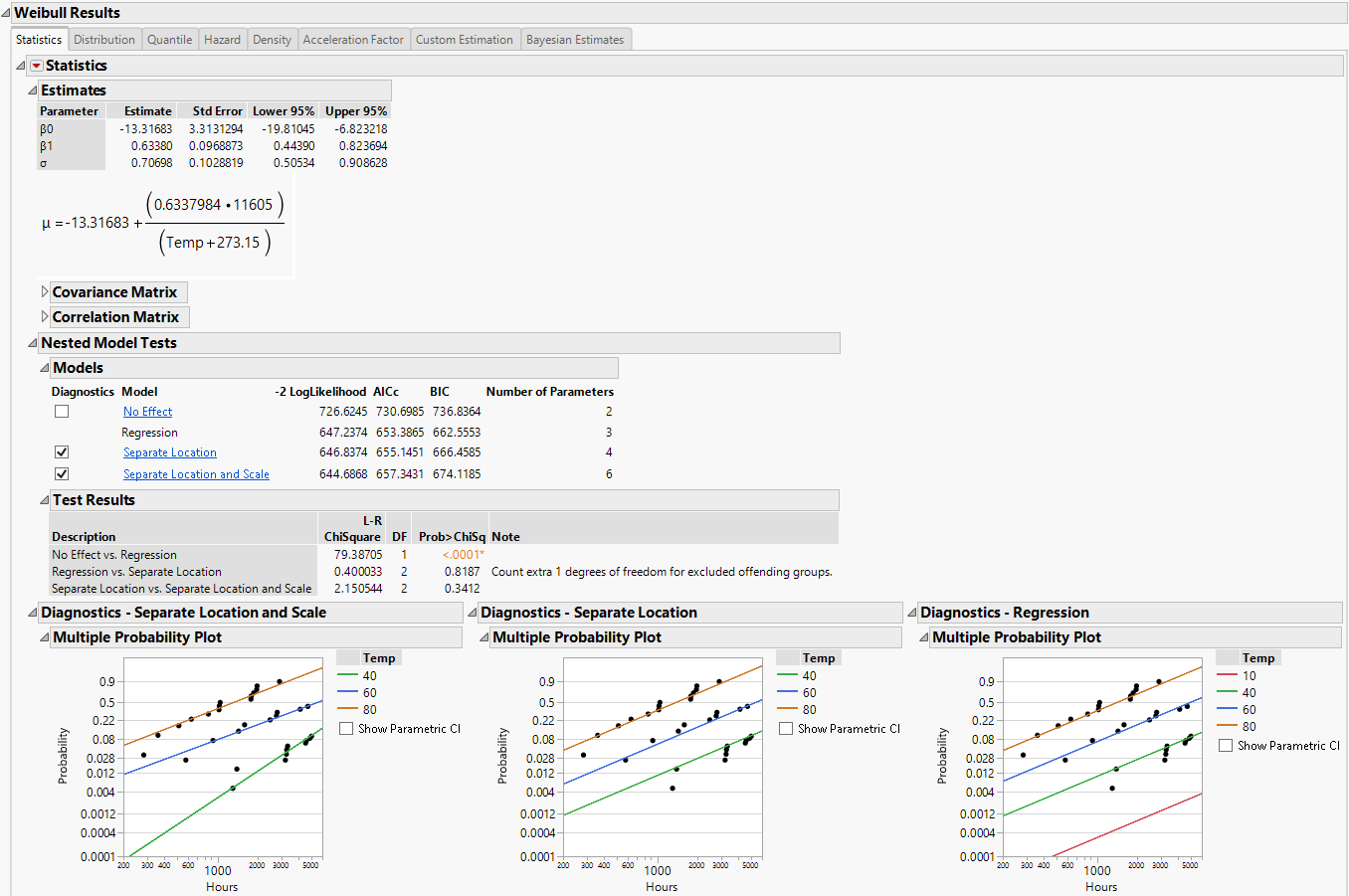Image resolution: width=1349 pixels, height=896 pixels.
Task: Click the red Temp 10 legend line
Action: coord(1227,676)
